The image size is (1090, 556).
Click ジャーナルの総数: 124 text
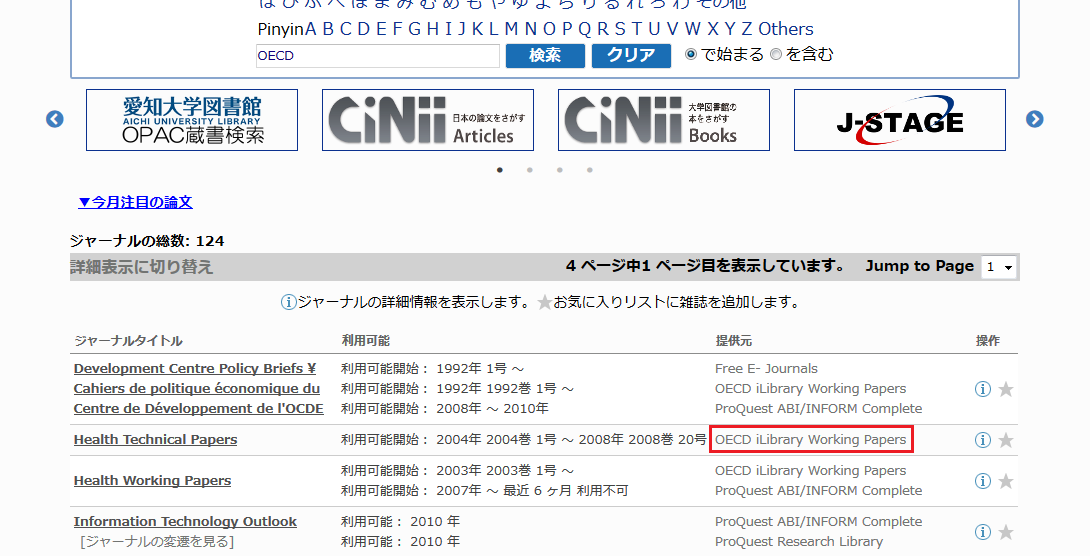pyautogui.click(x=147, y=241)
